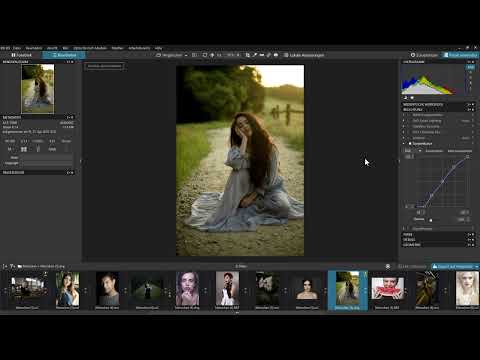Toggle highlight clipping icon below histogram

click(412, 98)
